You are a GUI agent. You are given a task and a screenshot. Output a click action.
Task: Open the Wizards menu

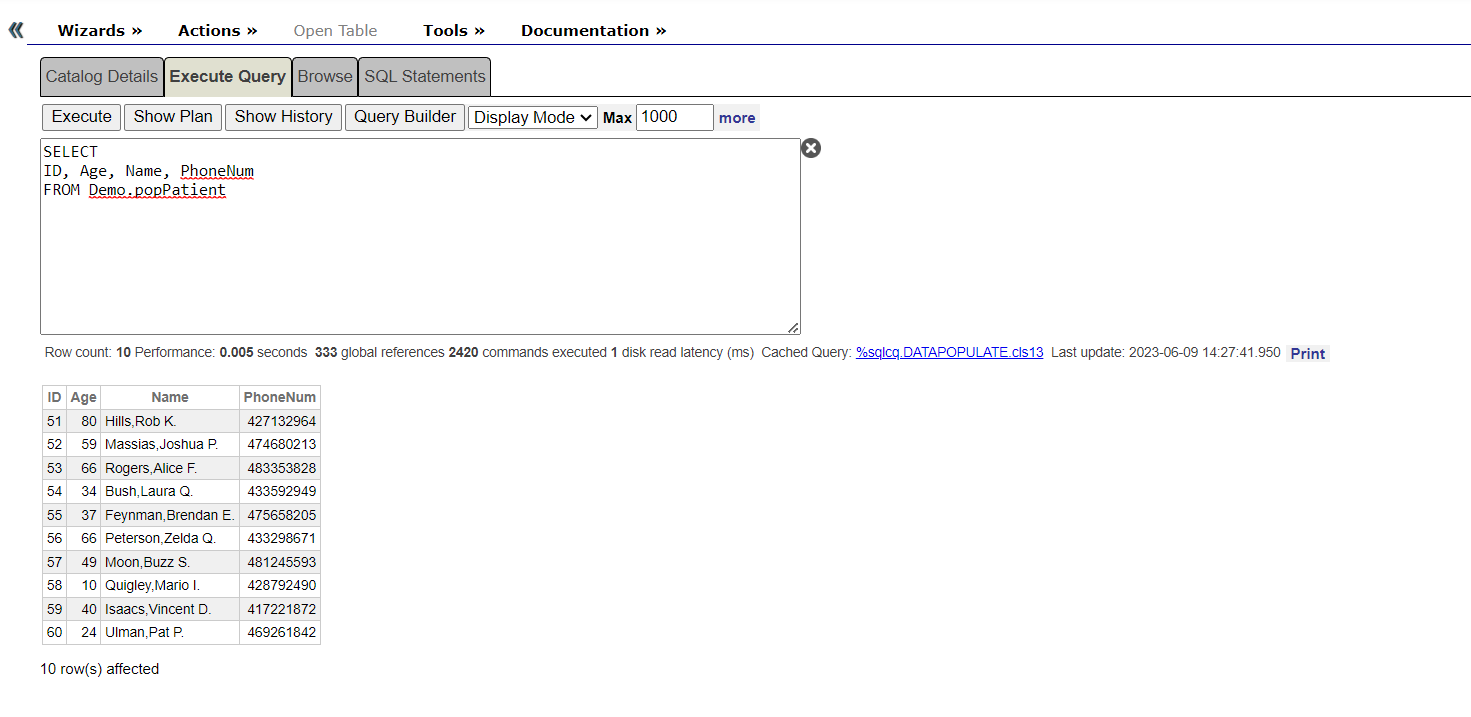pos(99,30)
